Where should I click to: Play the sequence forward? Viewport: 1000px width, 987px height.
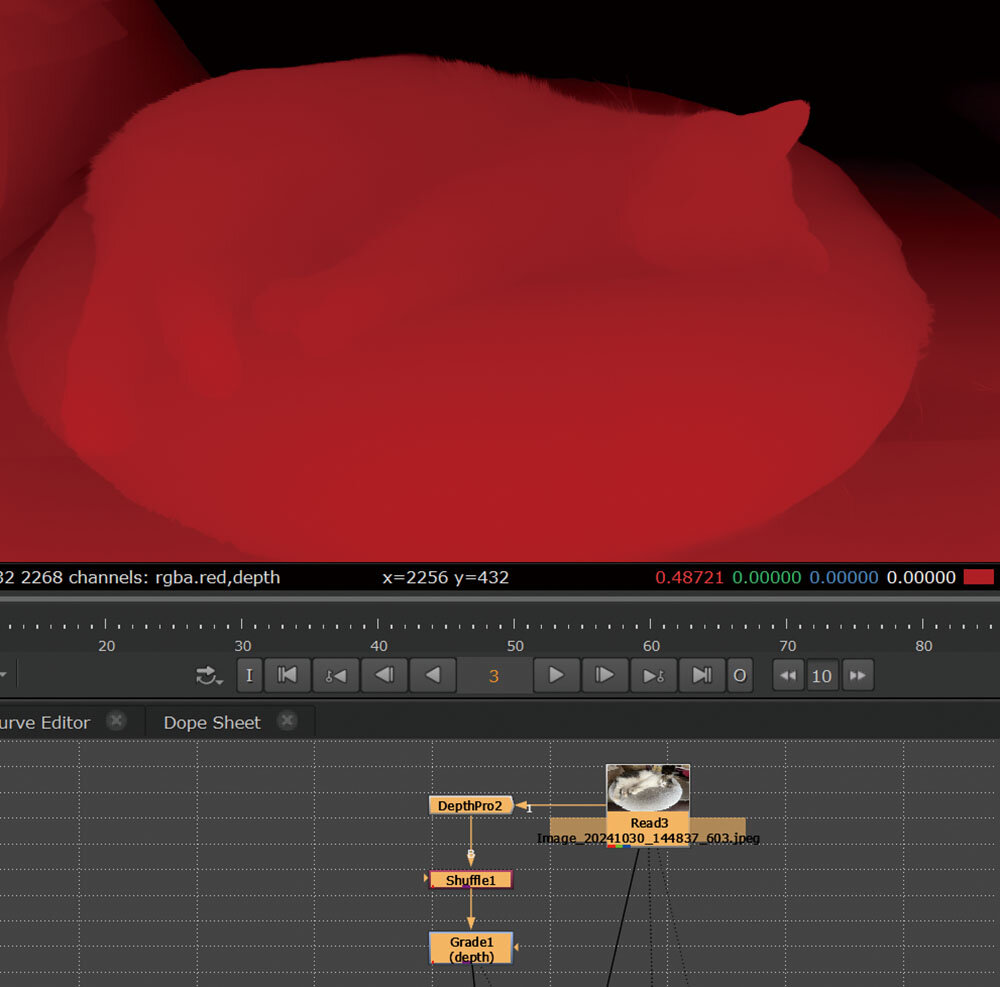556,676
